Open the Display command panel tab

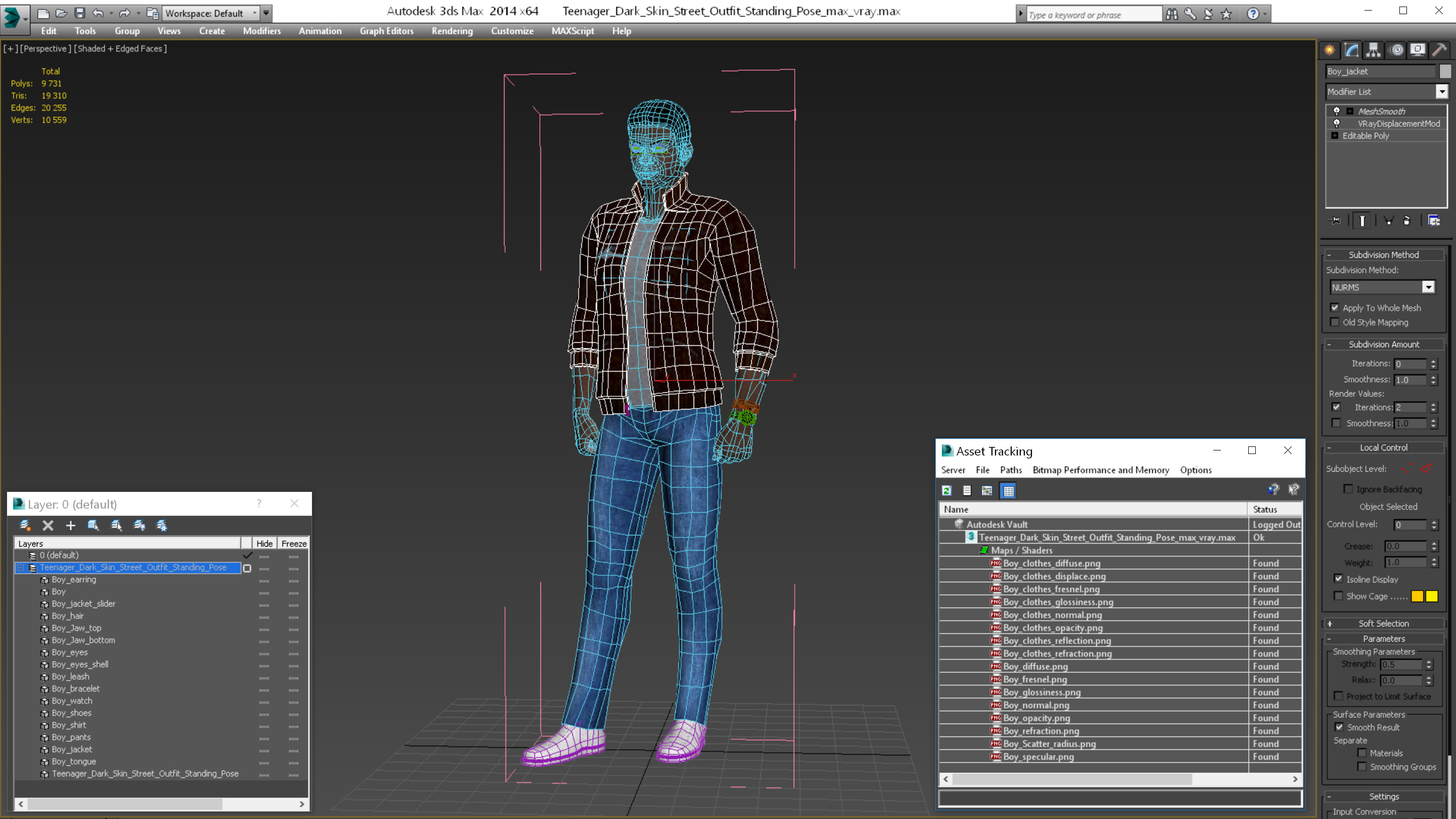click(x=1418, y=51)
